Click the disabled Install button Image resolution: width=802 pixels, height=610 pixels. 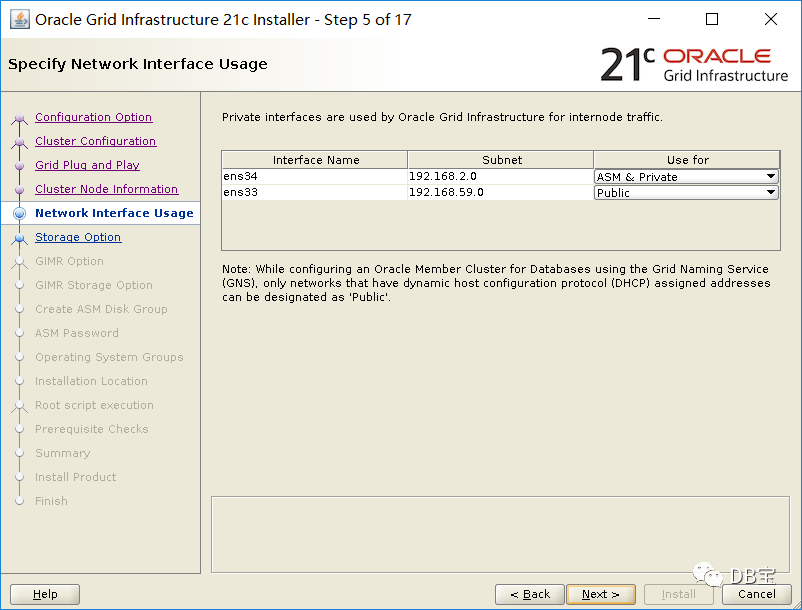click(x=679, y=594)
